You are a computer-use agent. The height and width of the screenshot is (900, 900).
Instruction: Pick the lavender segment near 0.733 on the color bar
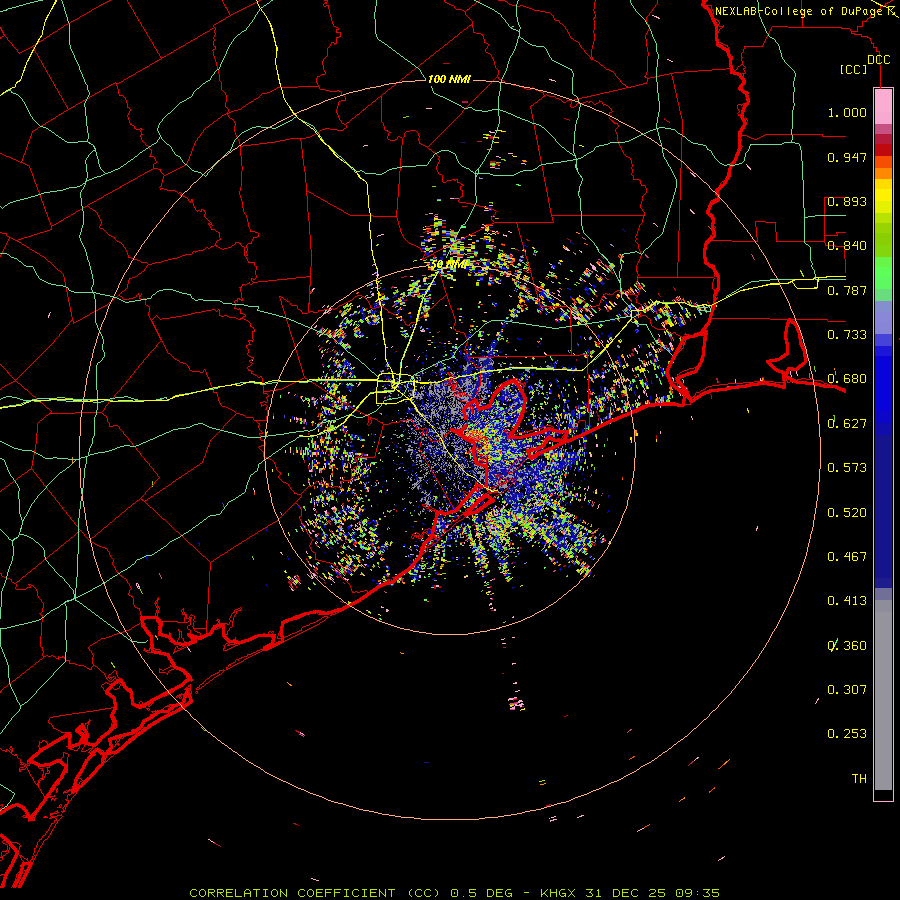(883, 318)
